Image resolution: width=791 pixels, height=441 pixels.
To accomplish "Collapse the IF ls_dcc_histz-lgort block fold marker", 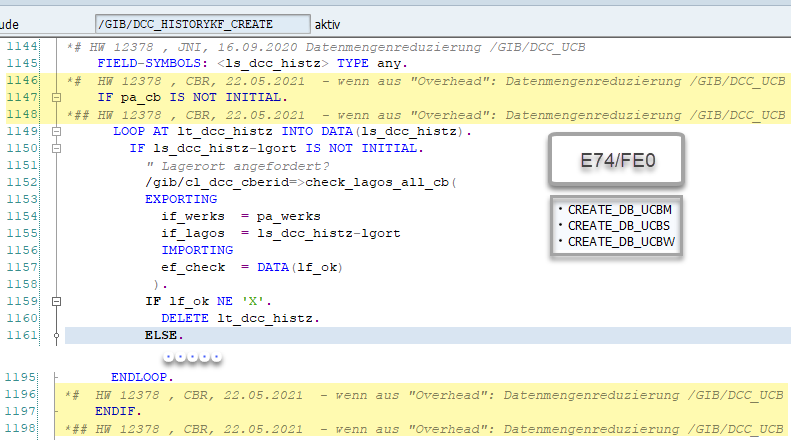I will pos(57,149).
